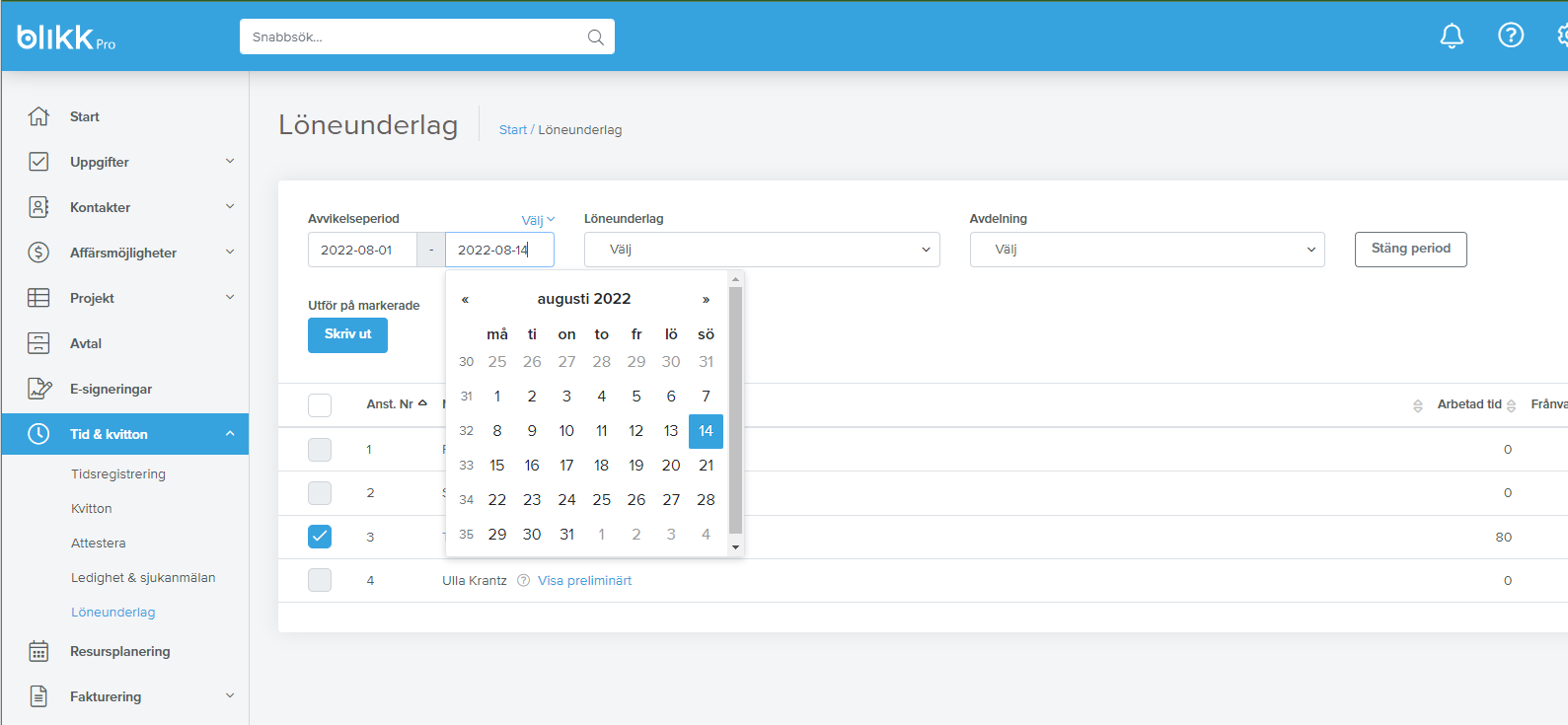Click the Resursplanering calendar icon
This screenshot has width=1568, height=725.
pos(38,651)
